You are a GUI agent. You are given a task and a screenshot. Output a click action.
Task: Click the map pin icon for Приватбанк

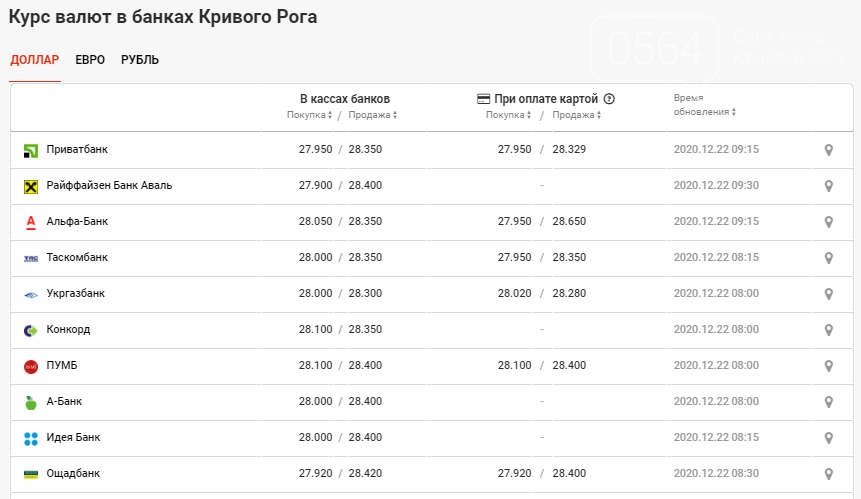(x=828, y=150)
